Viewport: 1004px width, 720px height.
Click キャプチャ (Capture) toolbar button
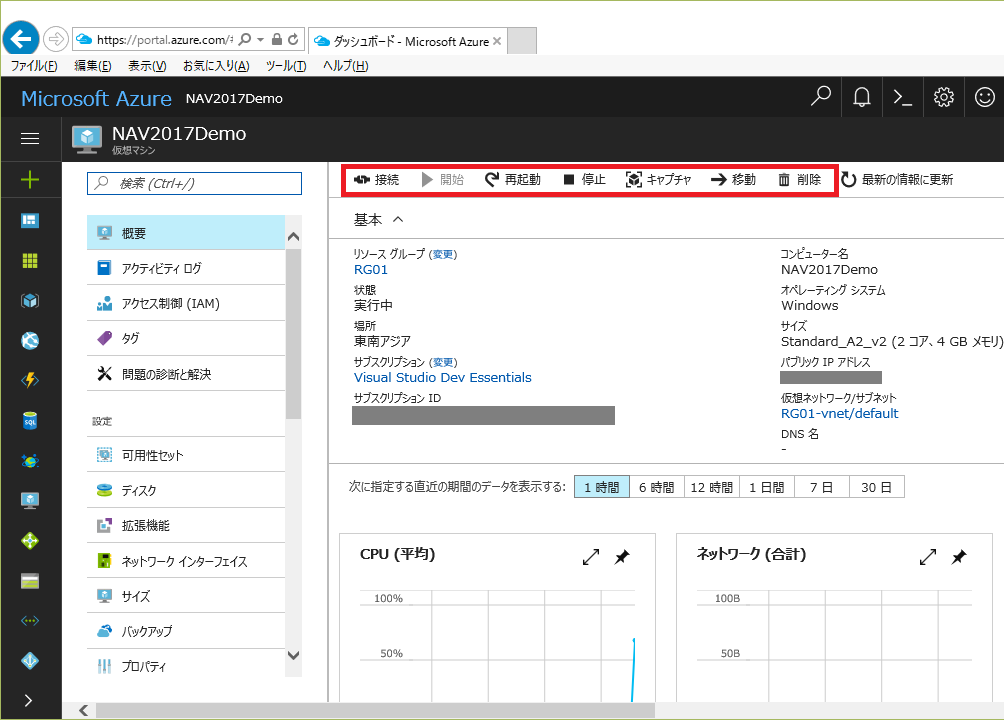pyautogui.click(x=658, y=179)
